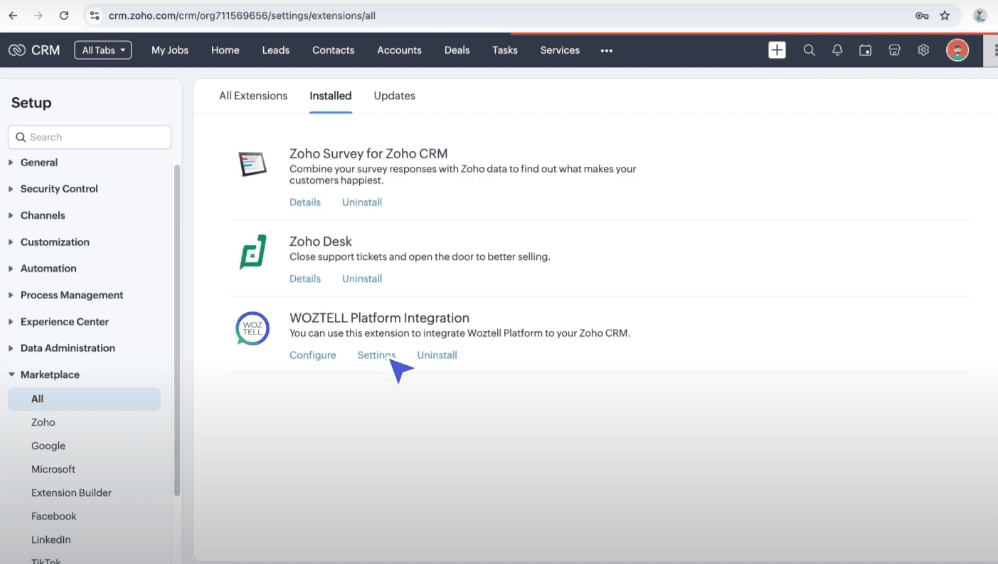The image size is (998, 564).
Task: Switch to the Updates tab
Action: point(395,95)
